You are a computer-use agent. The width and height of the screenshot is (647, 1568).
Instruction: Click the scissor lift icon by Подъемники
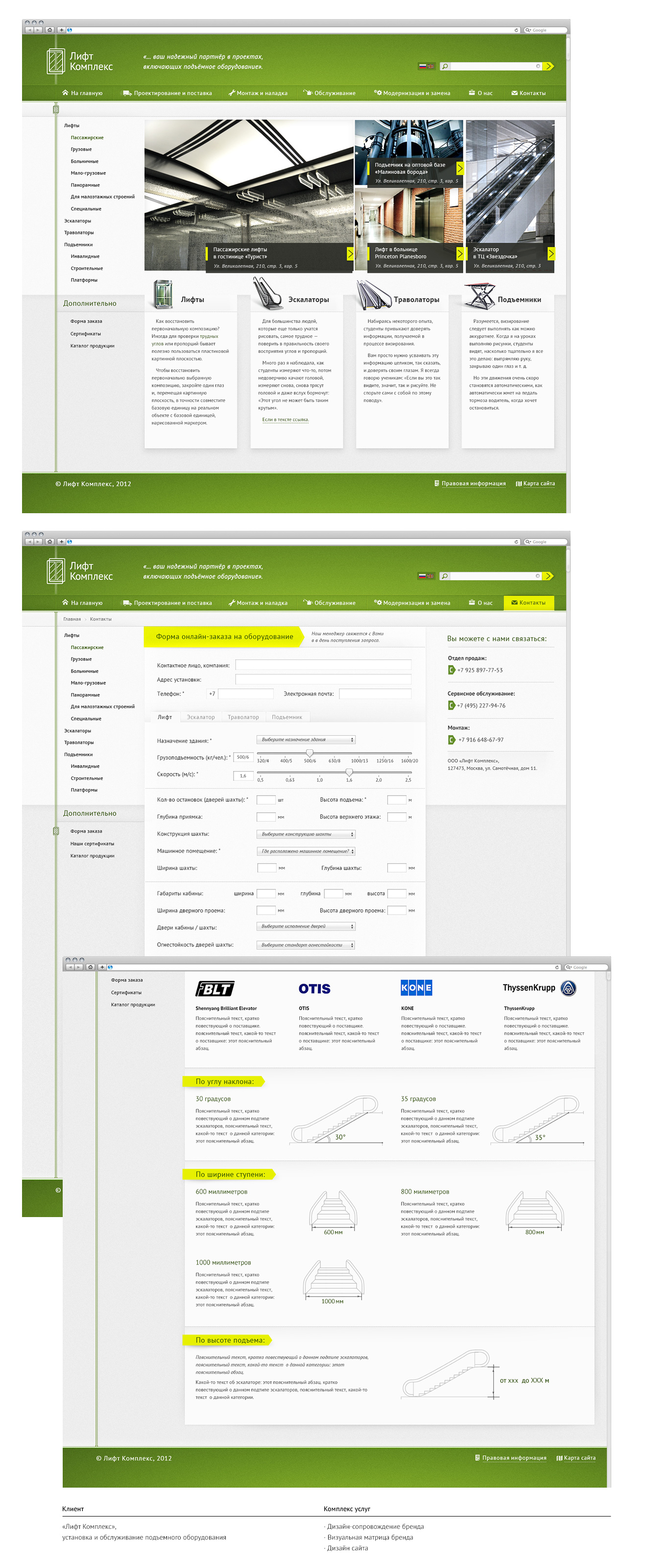coord(480,296)
